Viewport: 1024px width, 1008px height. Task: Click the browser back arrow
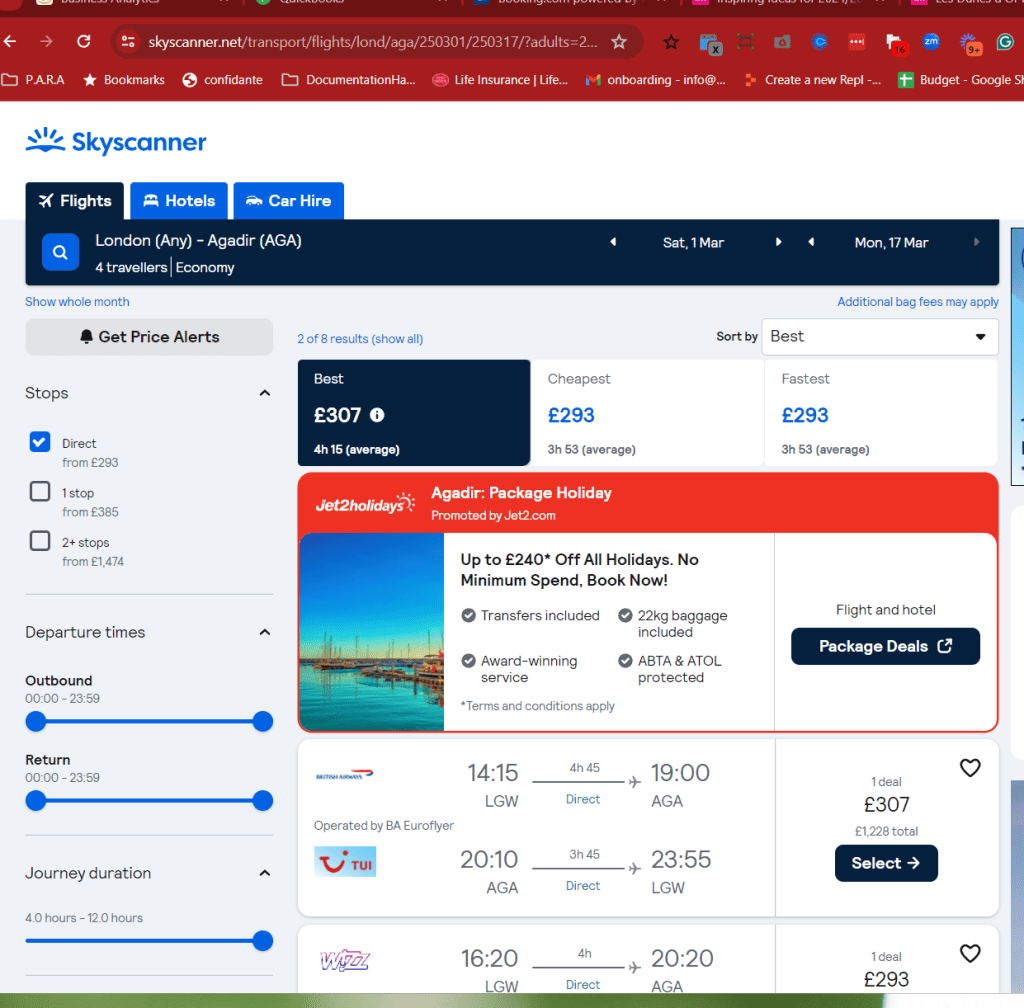[x=10, y=42]
